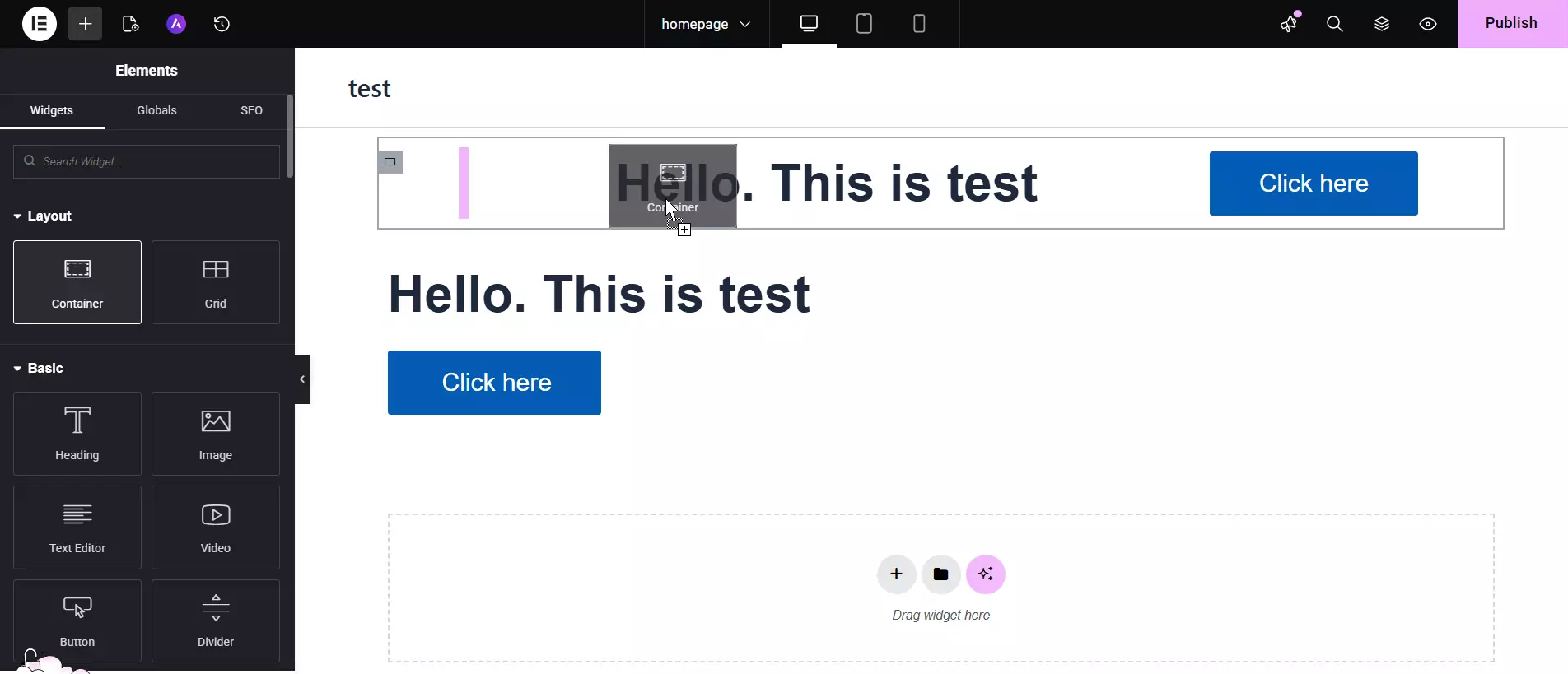Switch to mobile responsive view

pos(919,24)
